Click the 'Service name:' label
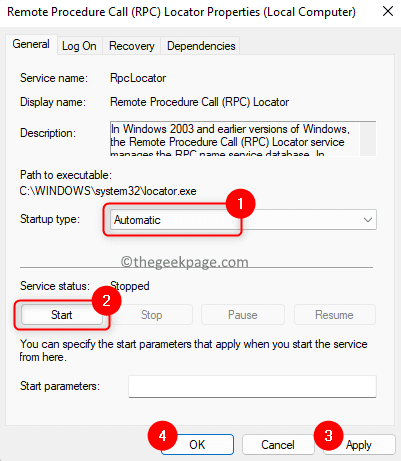The height and width of the screenshot is (461, 401). coord(54,78)
